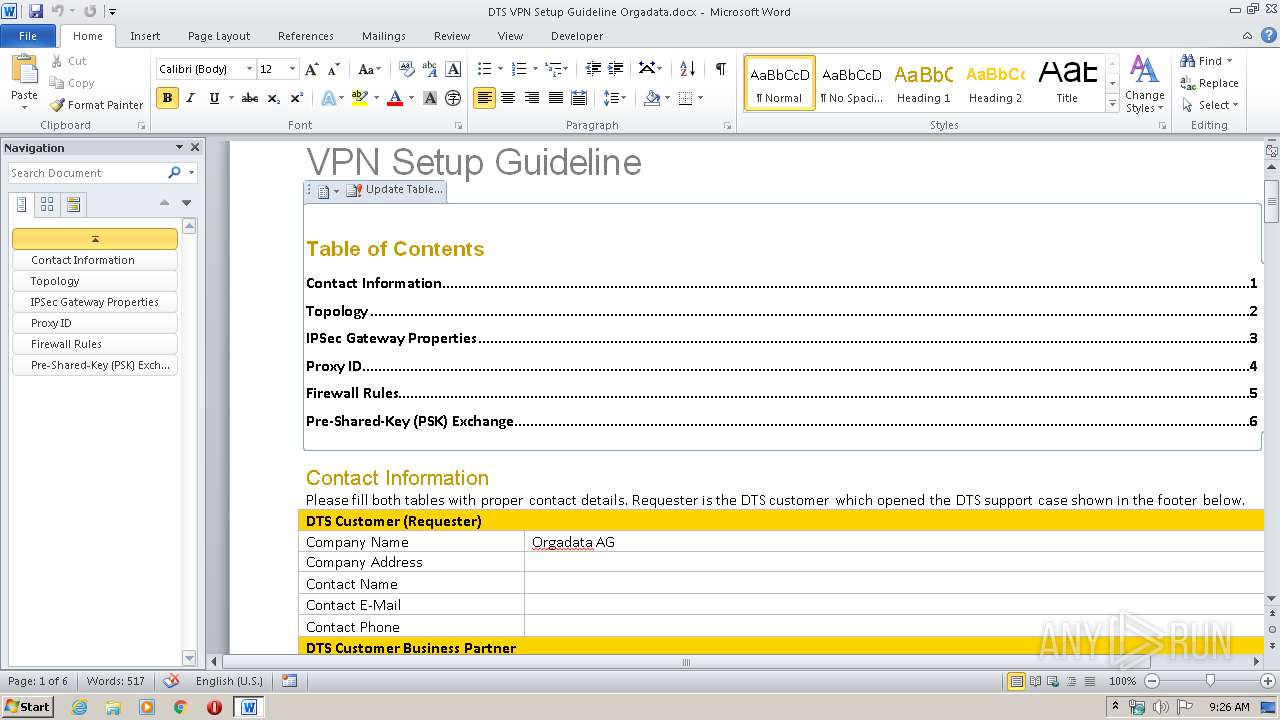The image size is (1280, 720).
Task: Expand the Styles gallery More button
Action: click(x=1112, y=104)
